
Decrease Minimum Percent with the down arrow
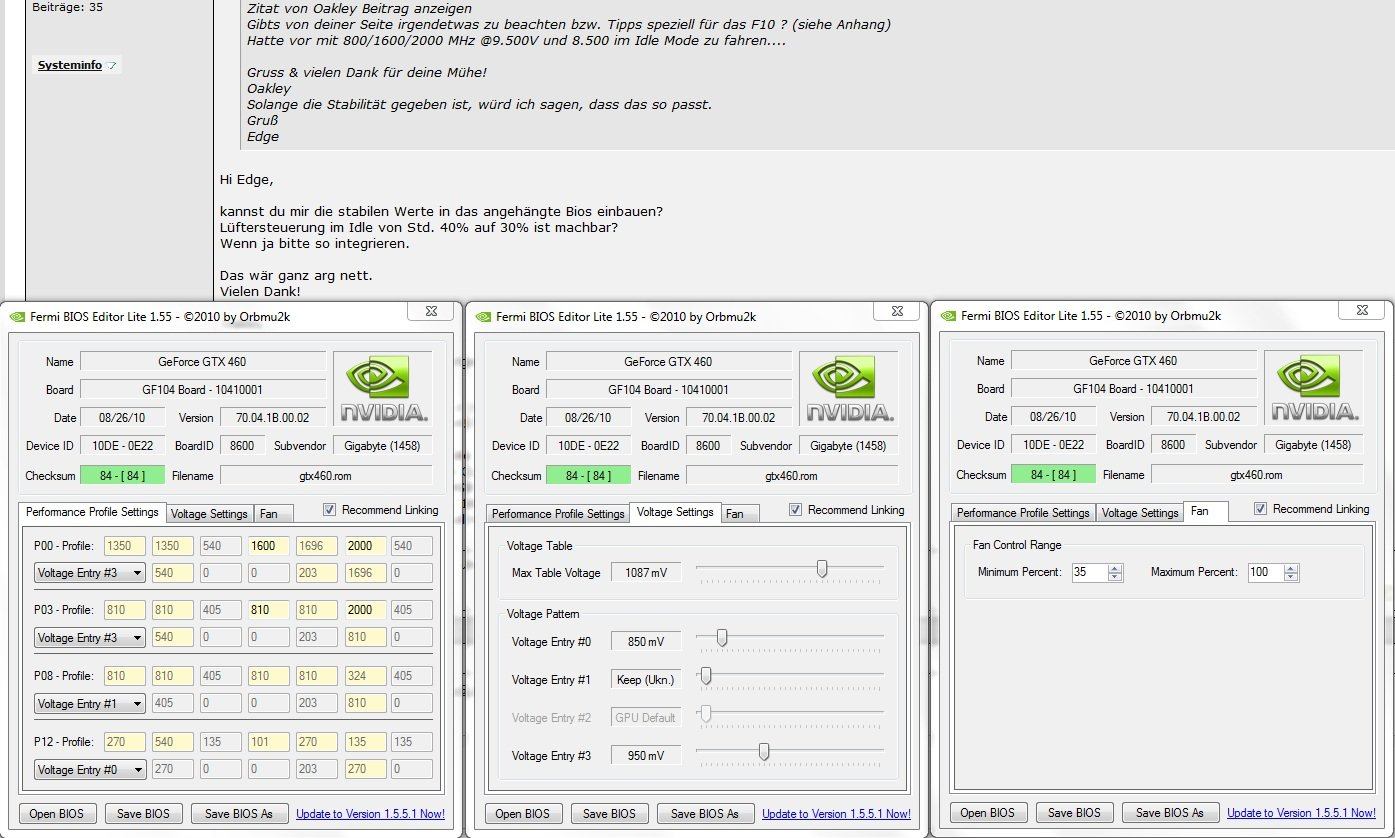[x=1116, y=577]
